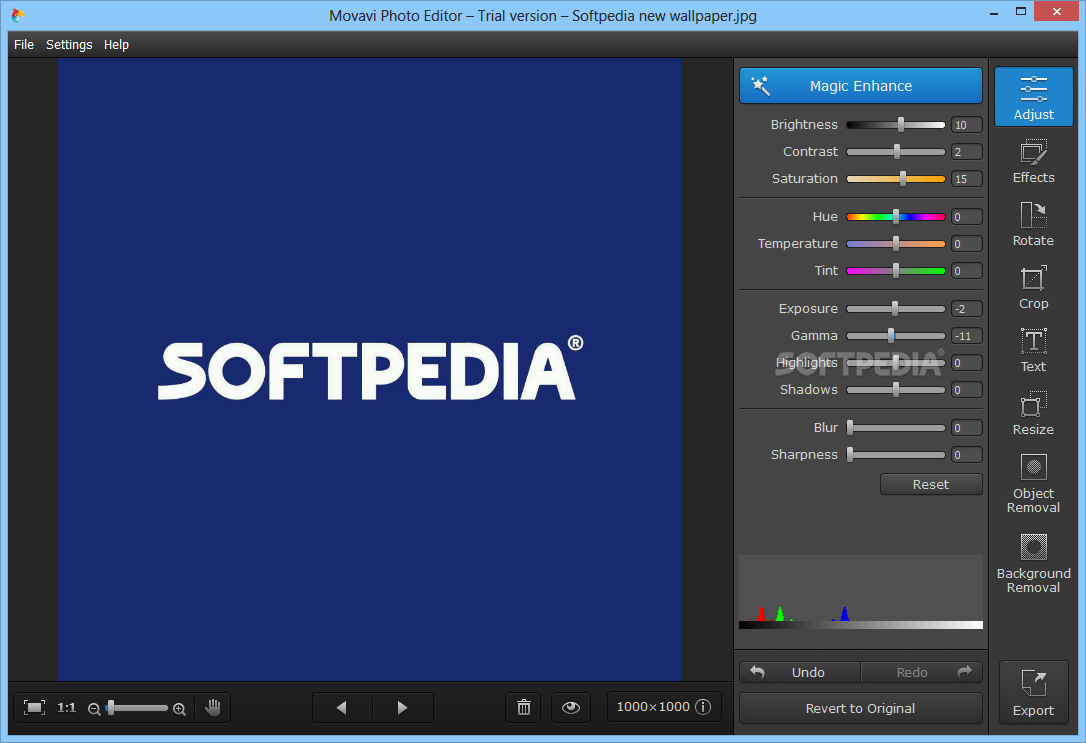Image resolution: width=1086 pixels, height=743 pixels.
Task: Click the Saturation slider handle
Action: [x=902, y=179]
